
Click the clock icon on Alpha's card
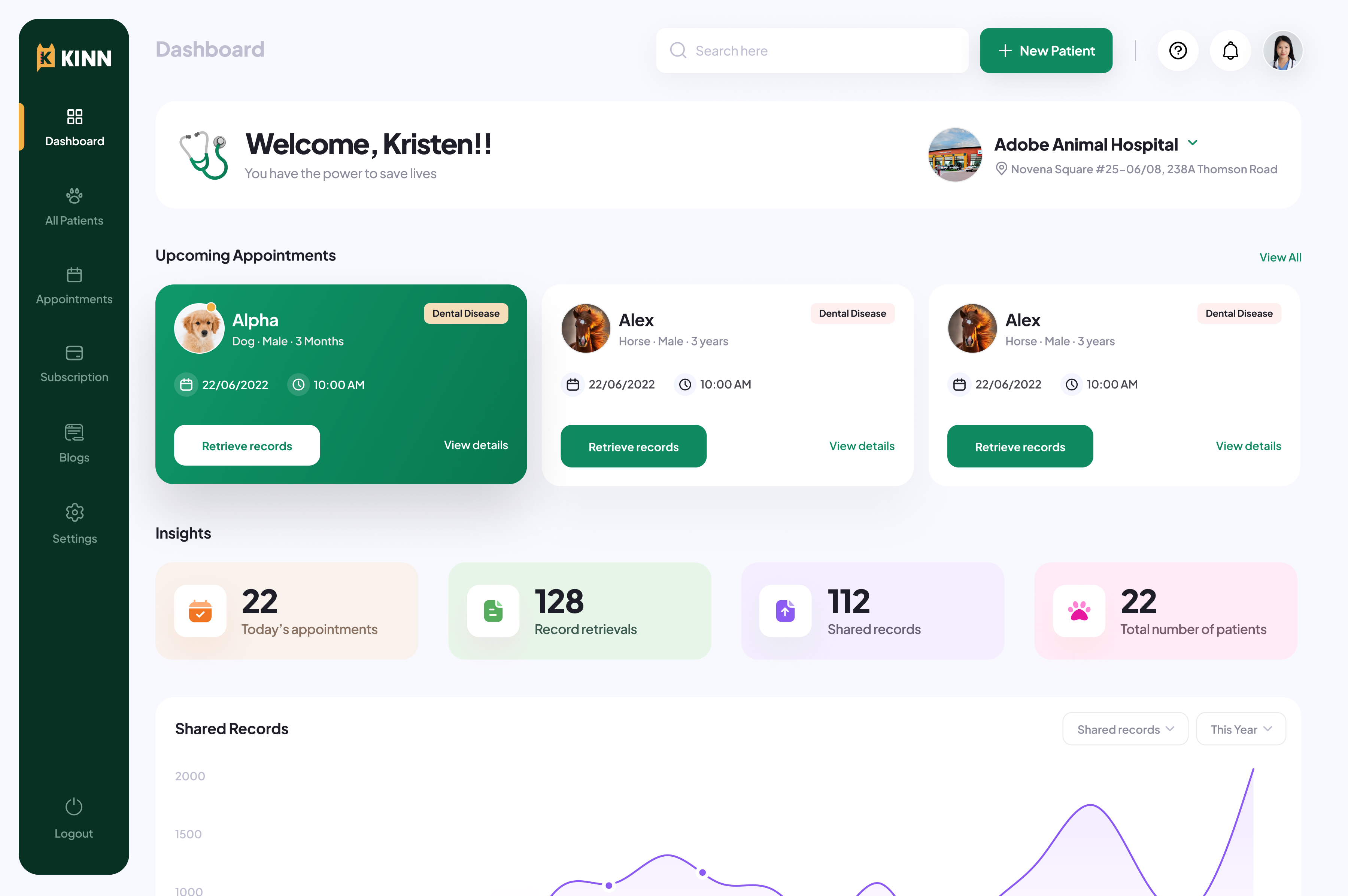pyautogui.click(x=298, y=385)
